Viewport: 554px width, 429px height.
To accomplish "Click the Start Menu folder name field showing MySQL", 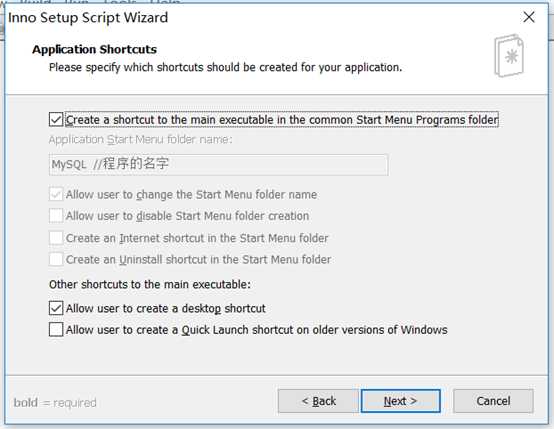I will coord(219,165).
